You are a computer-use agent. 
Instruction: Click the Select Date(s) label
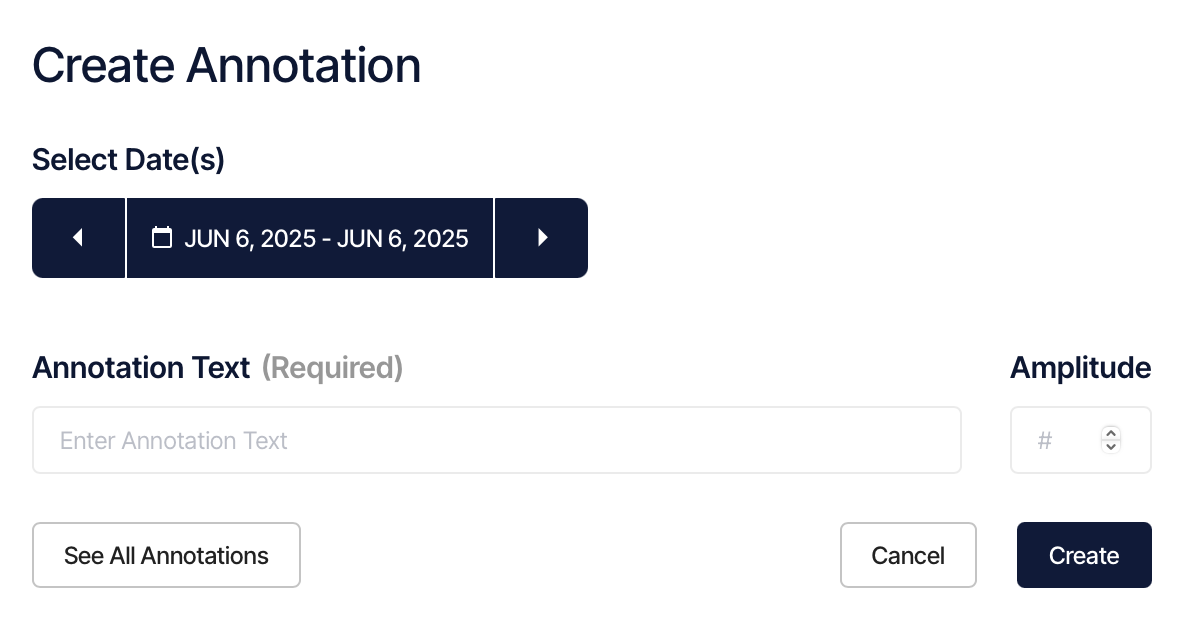pos(128,159)
